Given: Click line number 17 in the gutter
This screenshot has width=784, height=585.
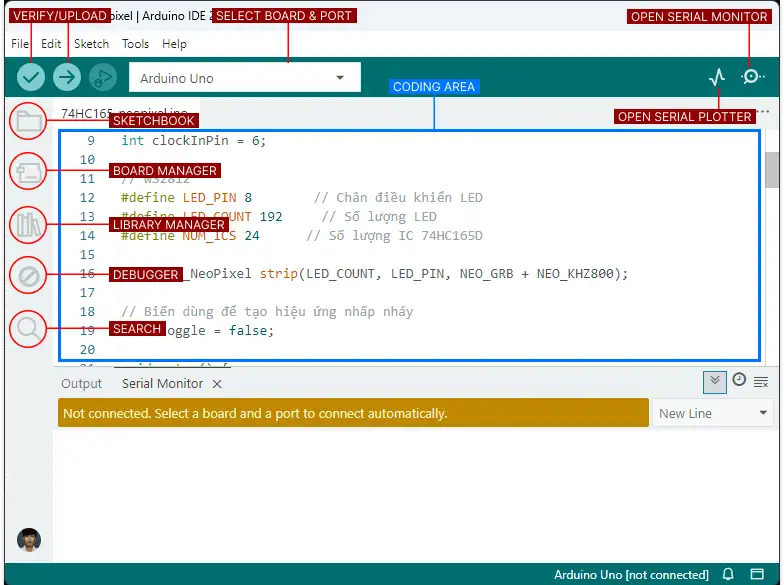Looking at the screenshot, I should click(x=87, y=292).
